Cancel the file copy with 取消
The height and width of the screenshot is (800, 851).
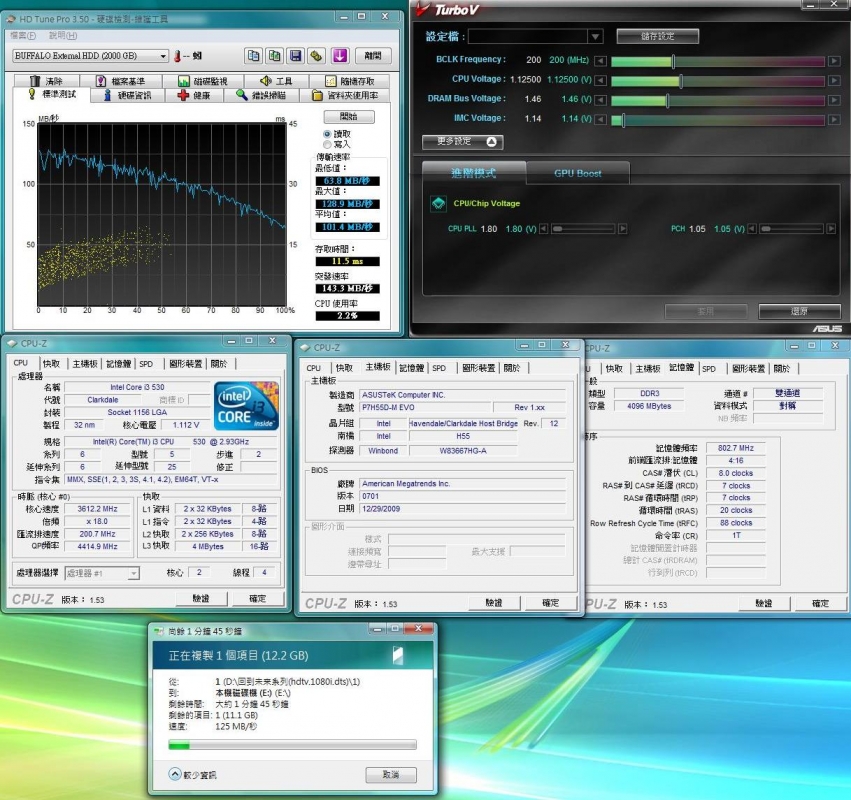390,775
